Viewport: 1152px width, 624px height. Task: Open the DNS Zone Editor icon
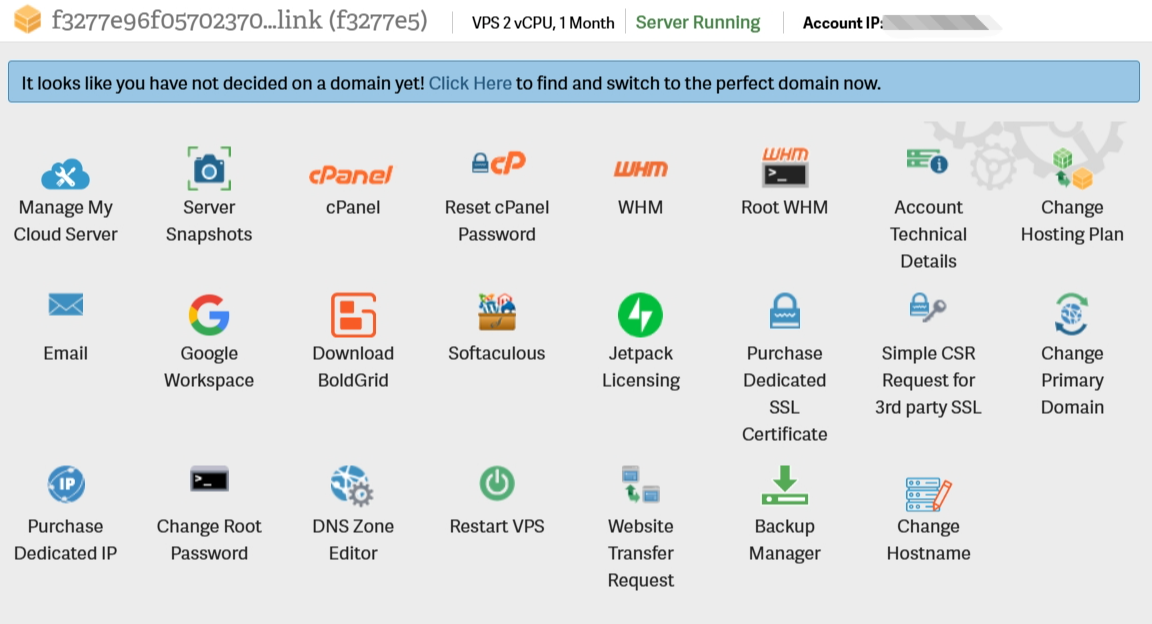pos(352,485)
